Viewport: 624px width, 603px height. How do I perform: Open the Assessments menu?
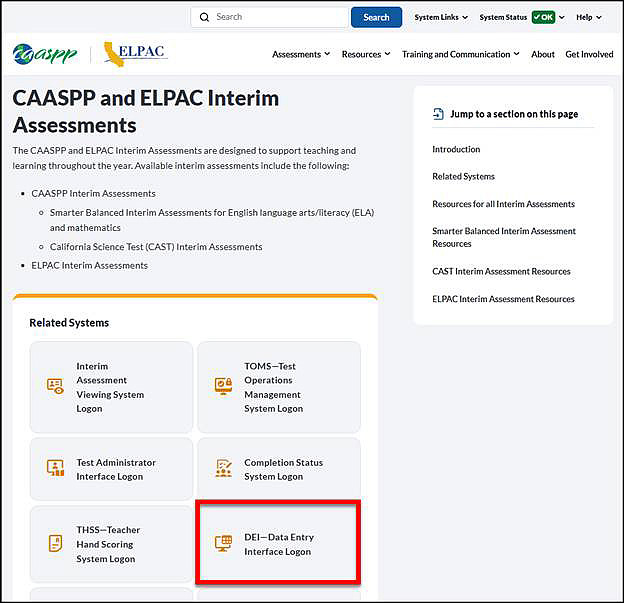(301, 54)
